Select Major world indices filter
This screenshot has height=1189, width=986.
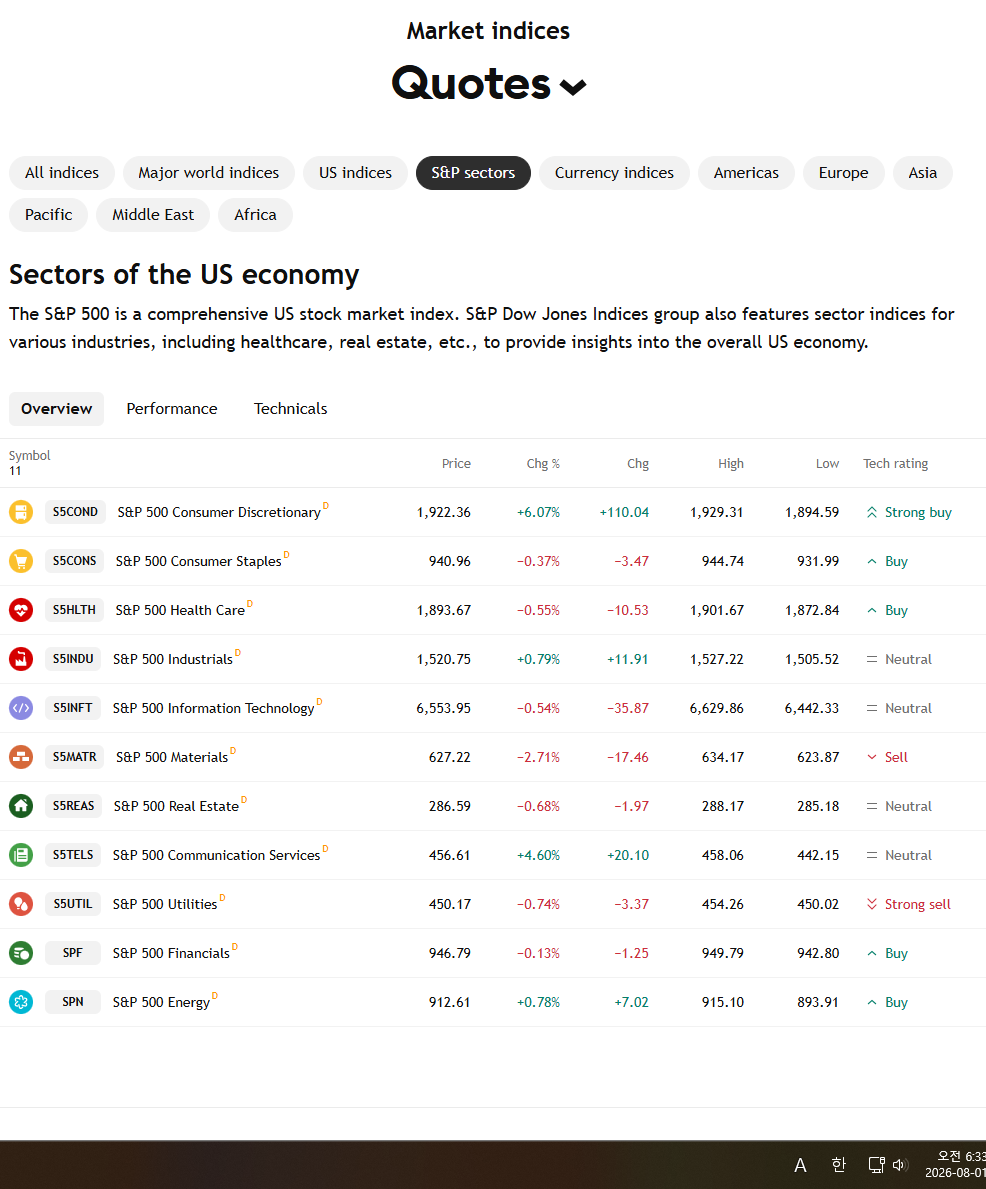[209, 173]
